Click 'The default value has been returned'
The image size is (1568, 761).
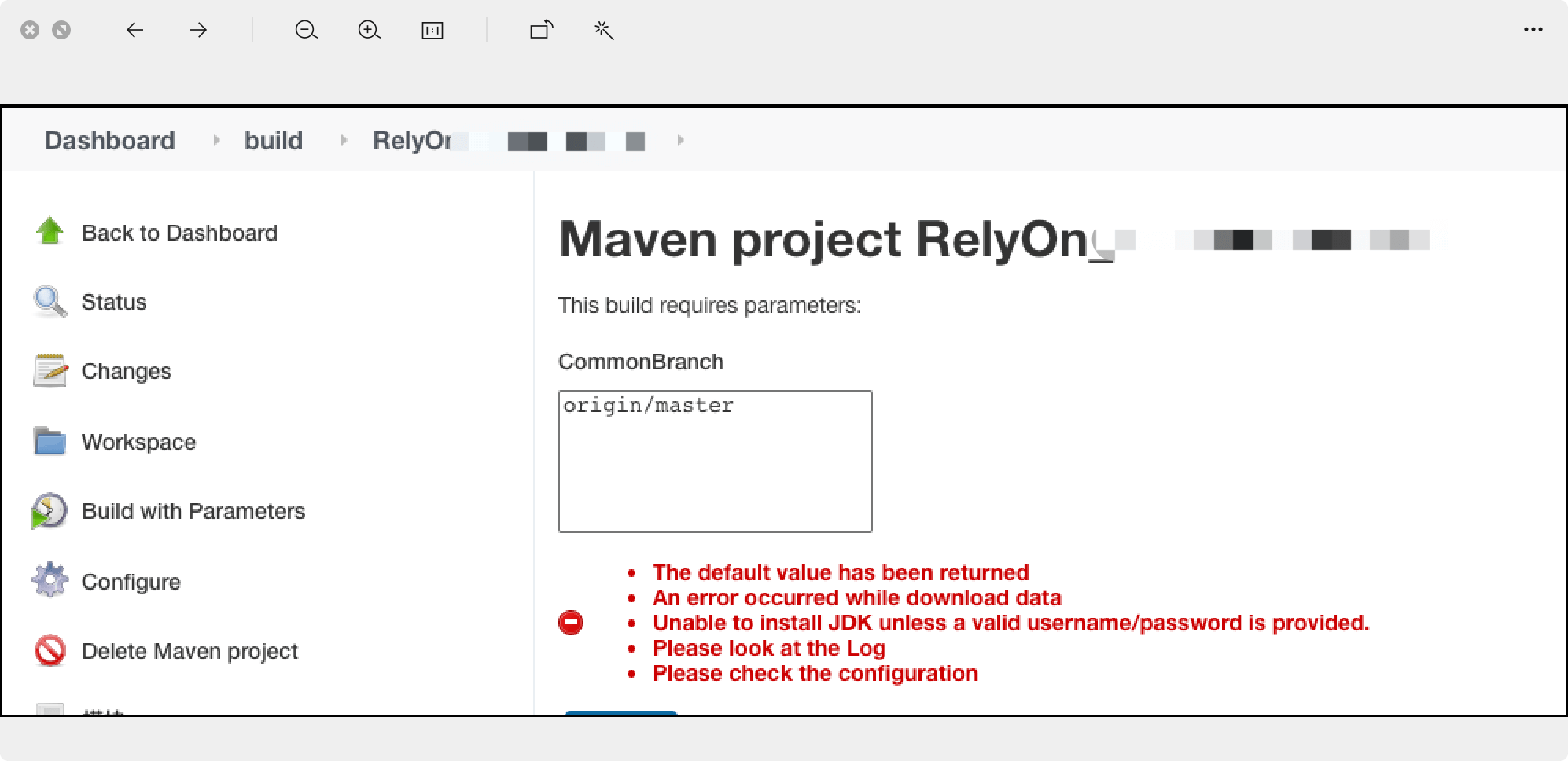[841, 572]
